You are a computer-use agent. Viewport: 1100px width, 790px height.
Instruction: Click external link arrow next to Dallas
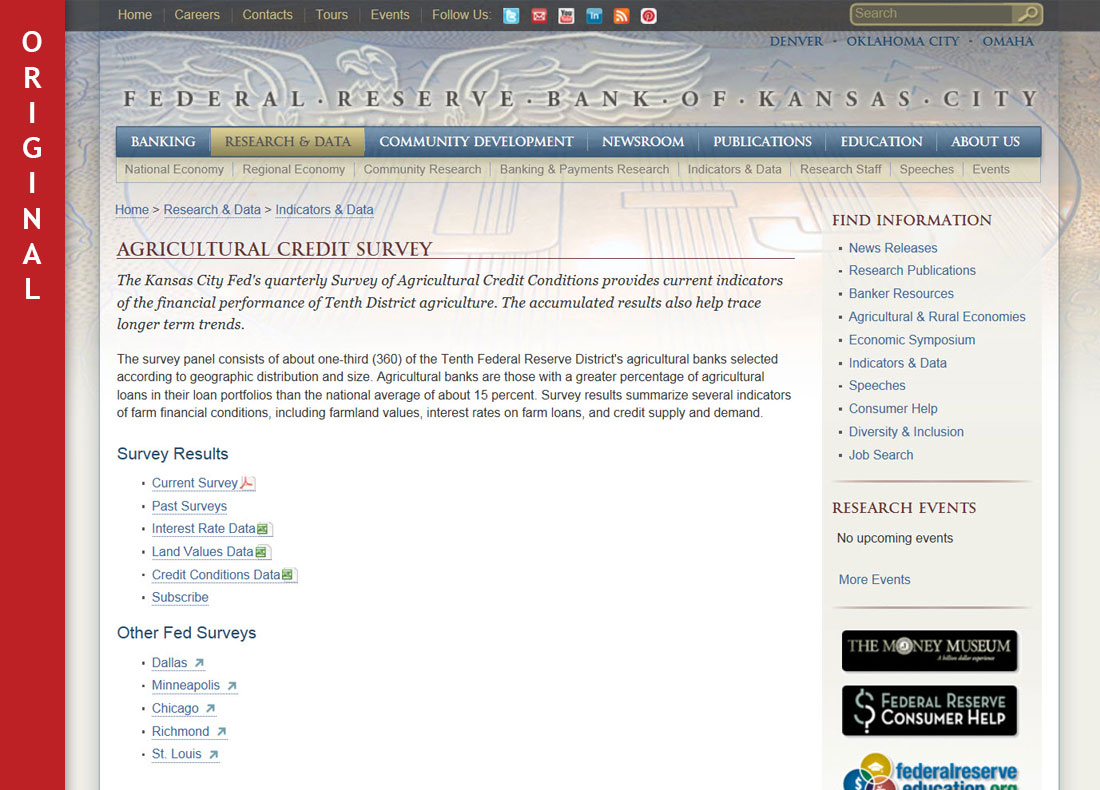[x=199, y=663]
